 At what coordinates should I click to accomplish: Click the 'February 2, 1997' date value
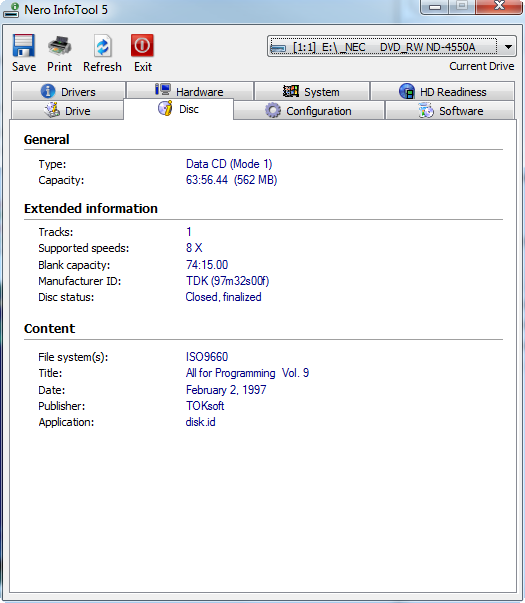coord(226,390)
